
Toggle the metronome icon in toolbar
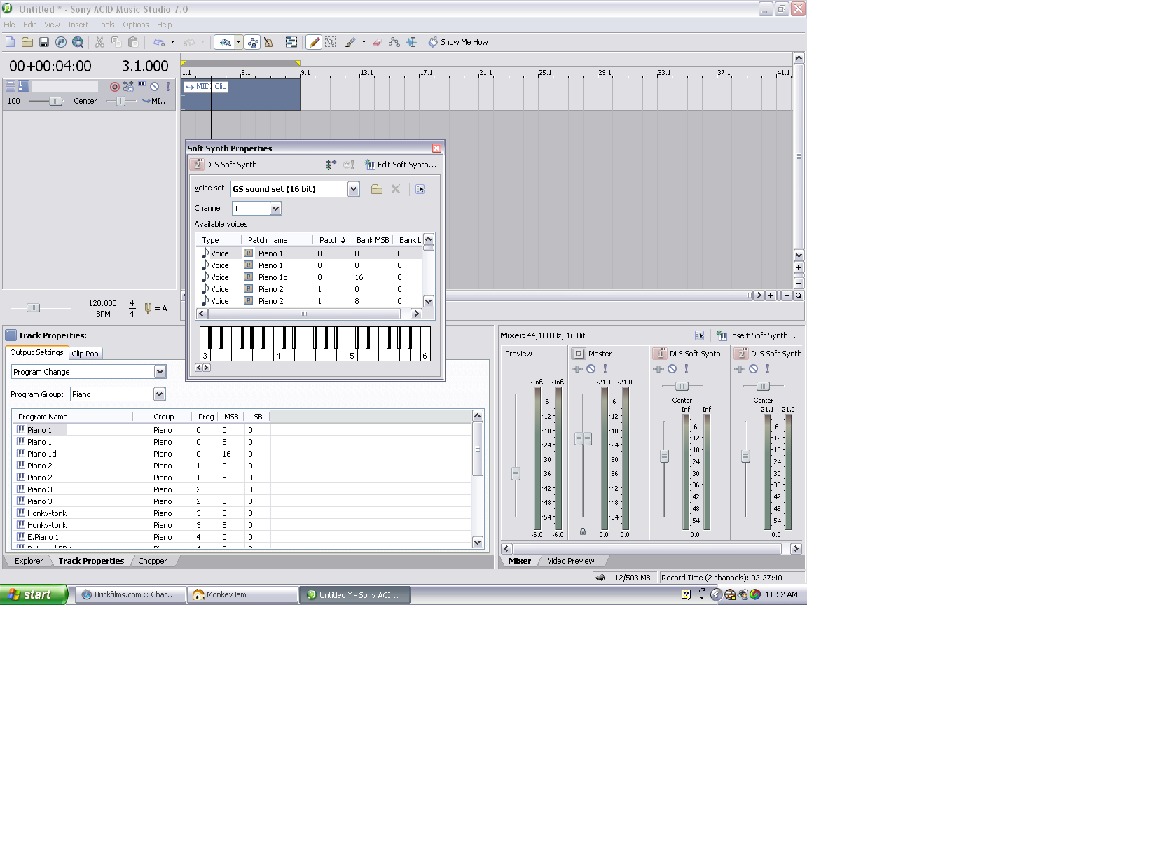coord(268,42)
